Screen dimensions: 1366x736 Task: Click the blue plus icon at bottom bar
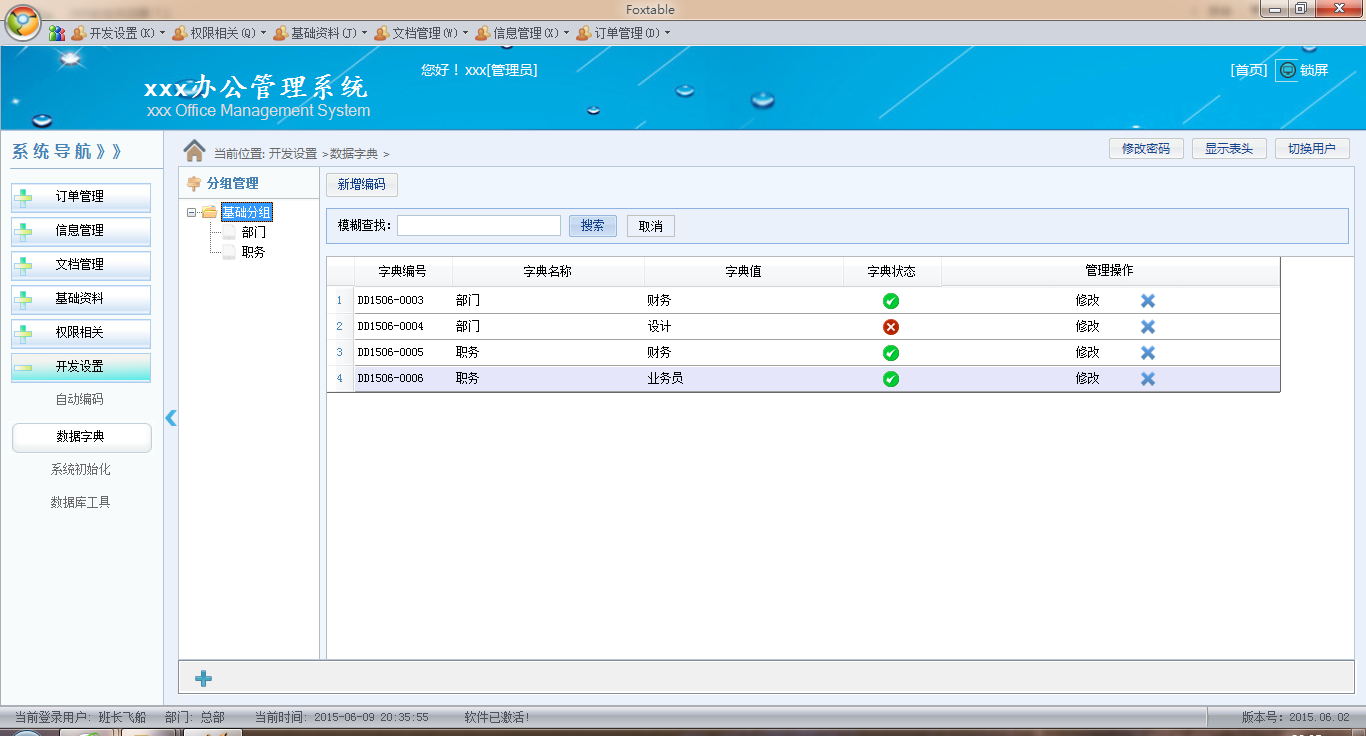click(203, 679)
